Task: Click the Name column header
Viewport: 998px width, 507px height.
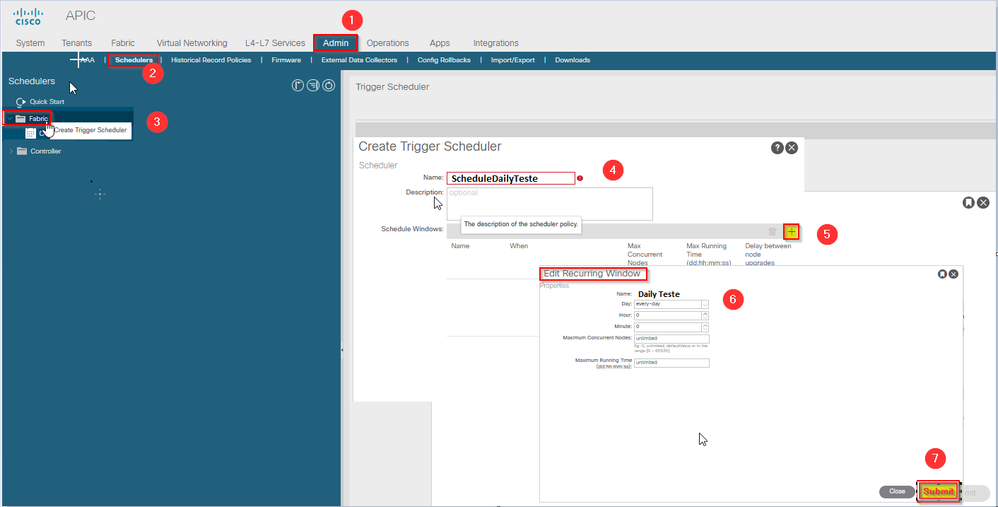Action: point(460,246)
